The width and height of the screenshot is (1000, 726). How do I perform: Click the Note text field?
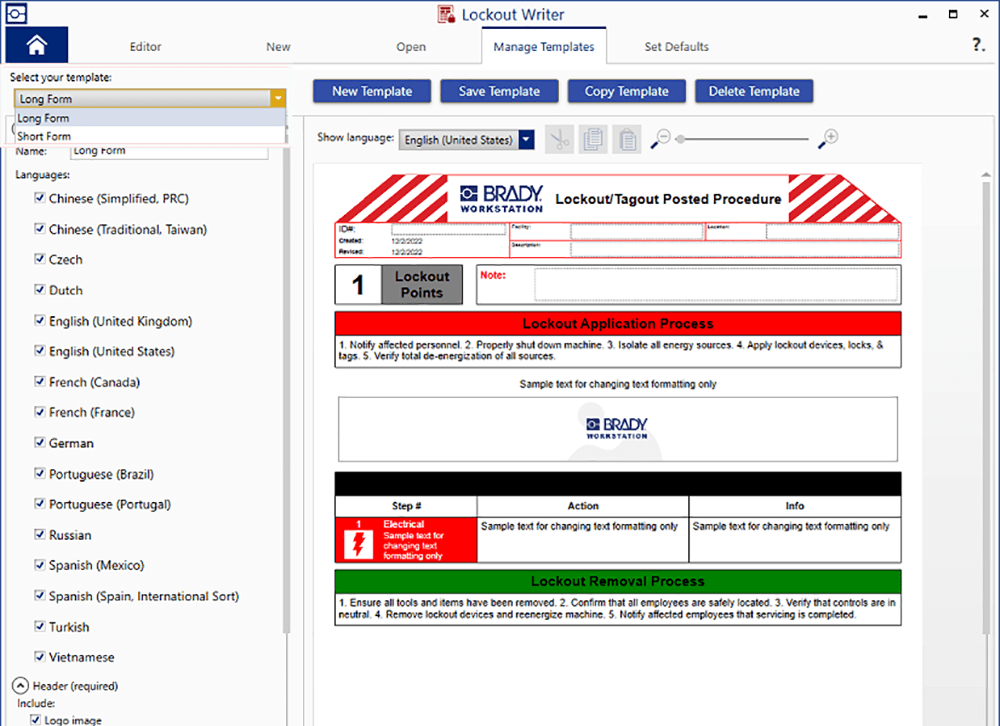(x=716, y=285)
